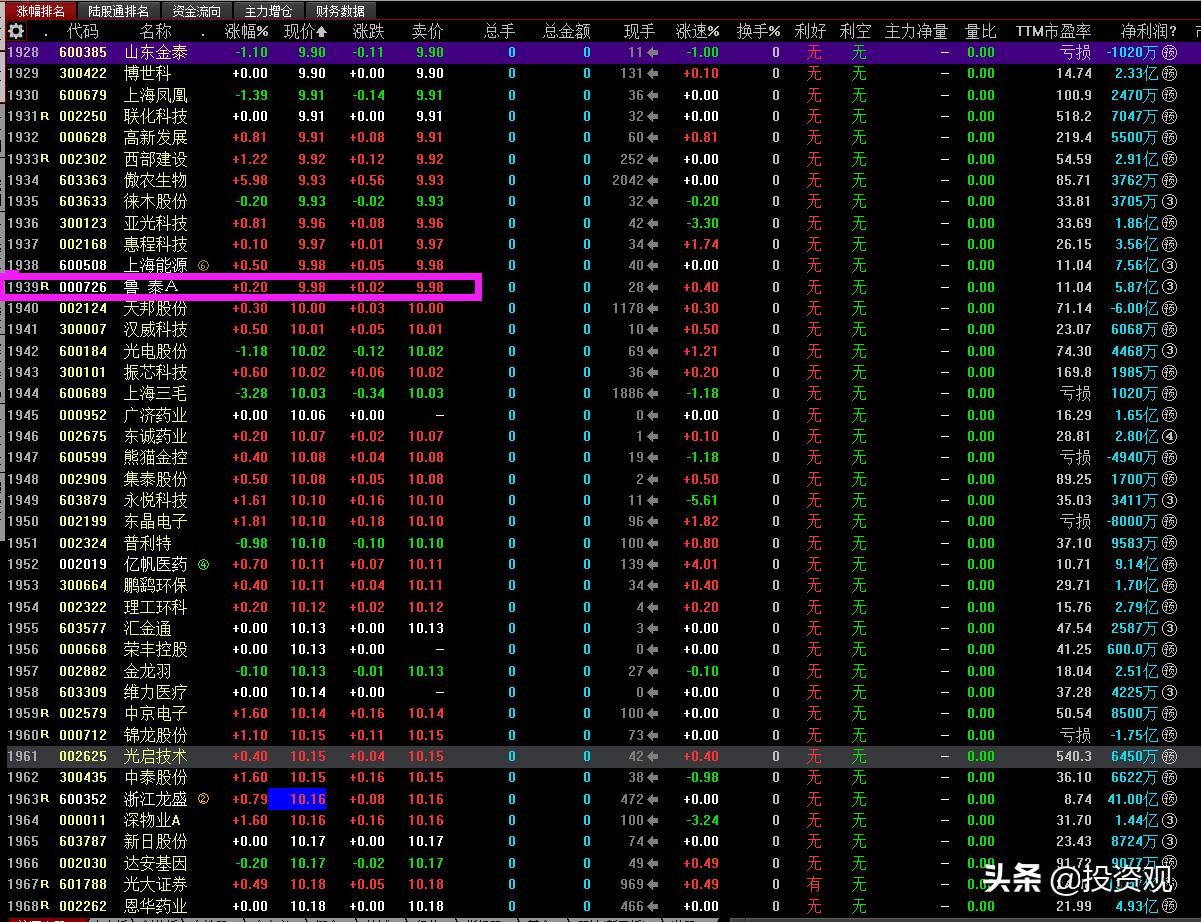1201x922 pixels.
Task: Click circled 2 marker beside 浙江龙盛 name
Action: pyautogui.click(x=203, y=799)
